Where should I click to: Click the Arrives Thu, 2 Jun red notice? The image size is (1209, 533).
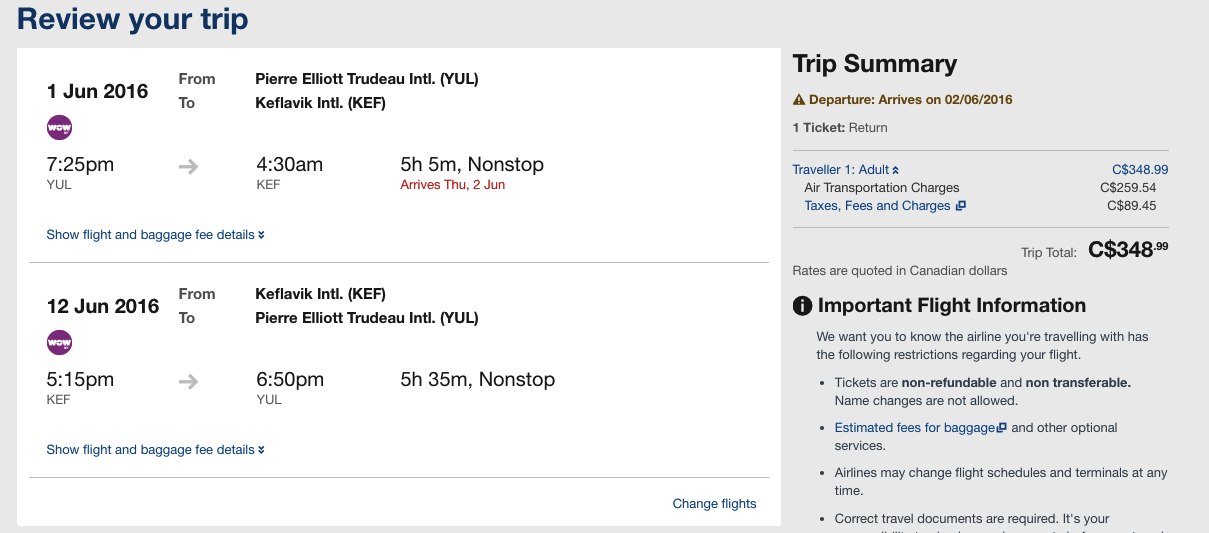(453, 185)
